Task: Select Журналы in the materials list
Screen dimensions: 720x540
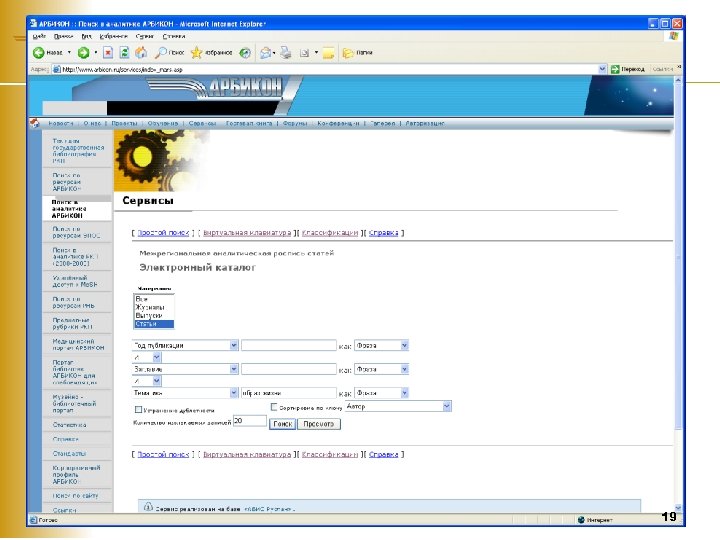Action: (x=153, y=307)
